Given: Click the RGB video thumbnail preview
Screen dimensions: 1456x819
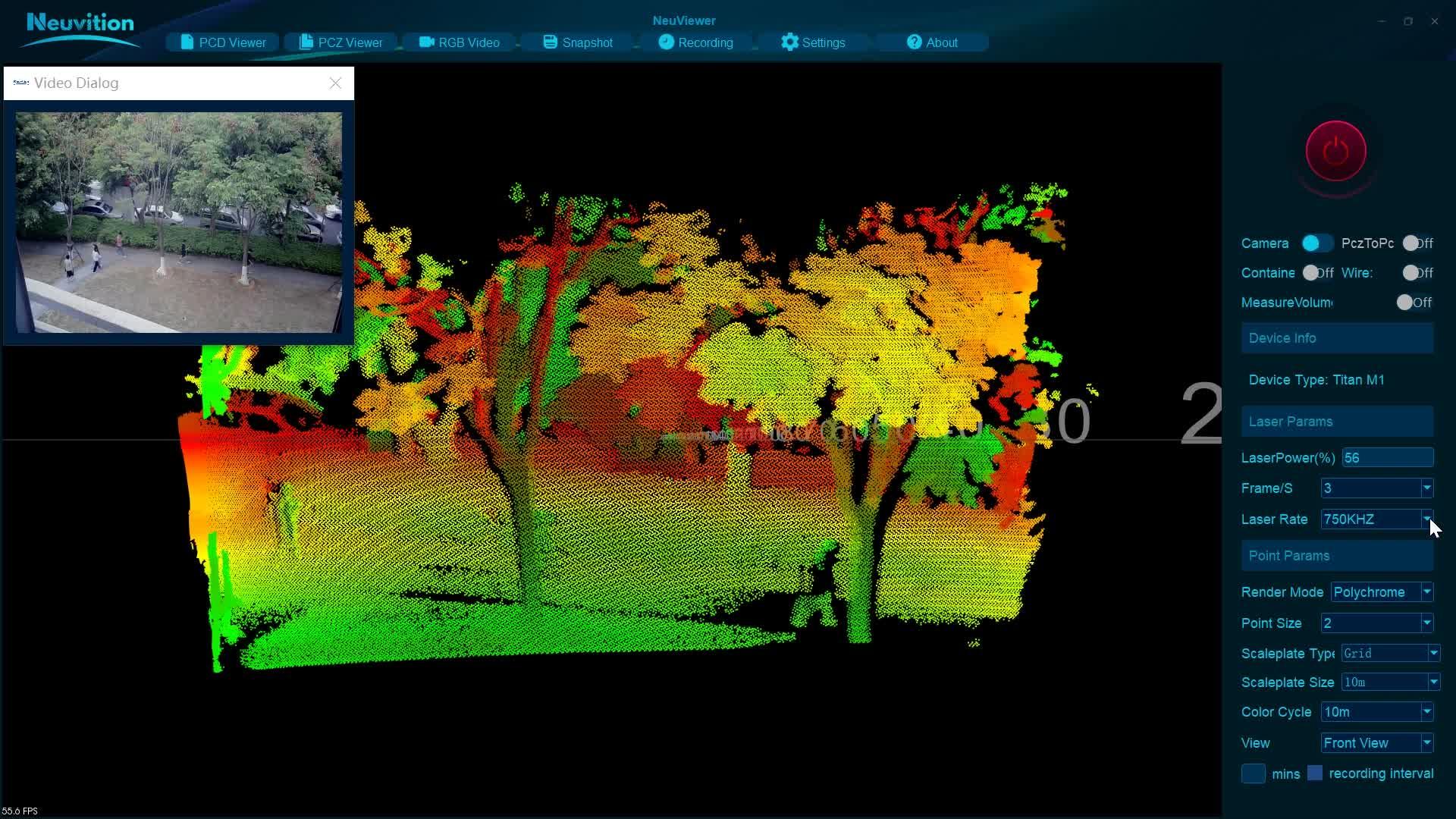Looking at the screenshot, I should coord(179,222).
